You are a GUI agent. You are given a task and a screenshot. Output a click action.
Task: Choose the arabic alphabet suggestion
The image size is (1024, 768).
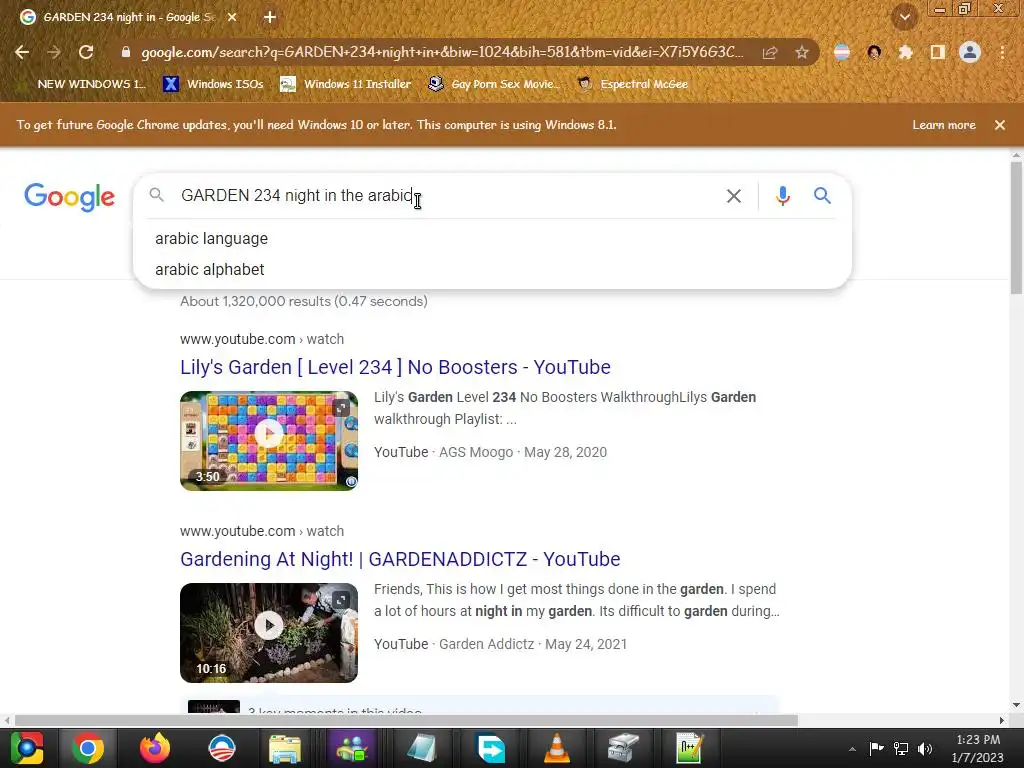pyautogui.click(x=210, y=269)
